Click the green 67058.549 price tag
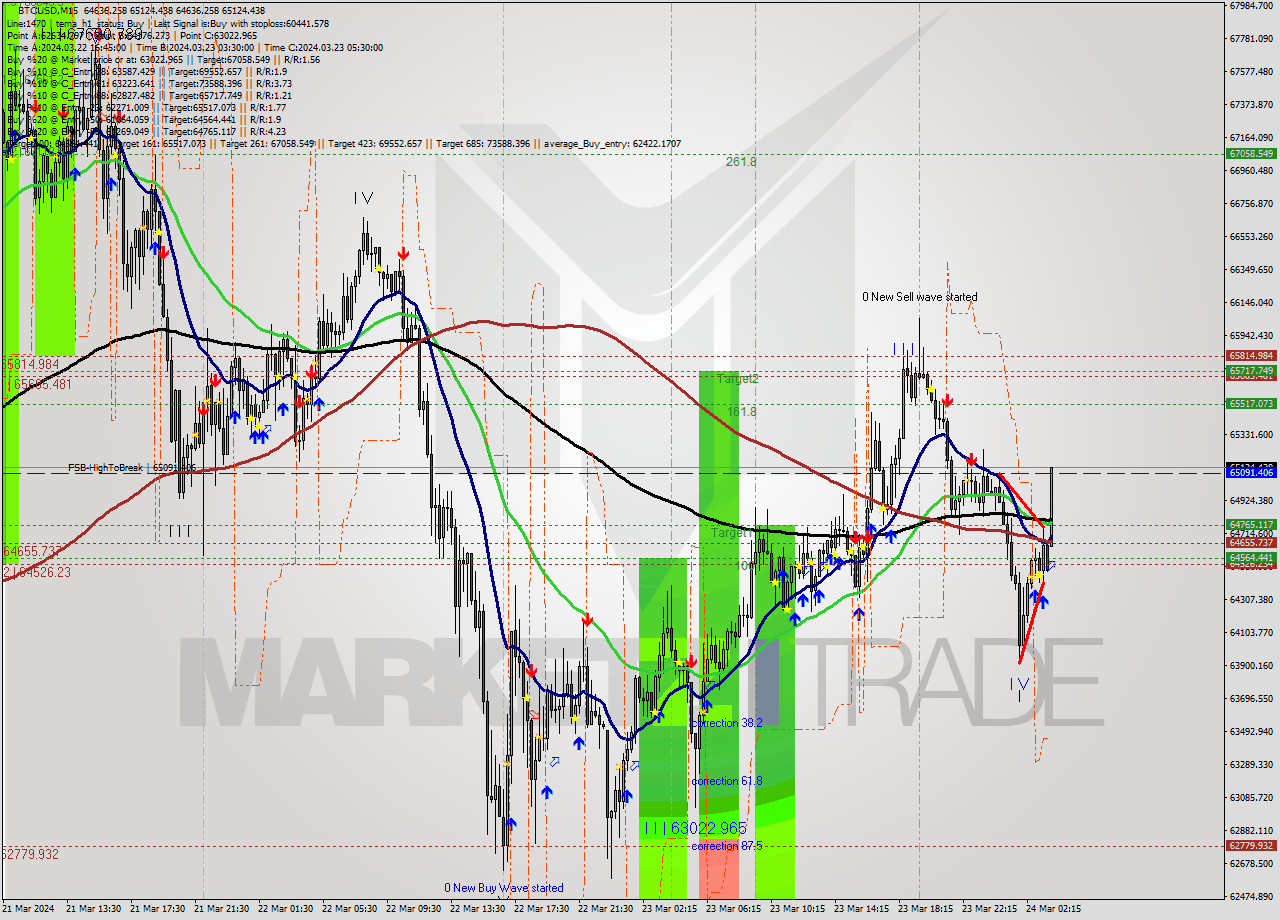The height and width of the screenshot is (920, 1280). (x=1250, y=153)
